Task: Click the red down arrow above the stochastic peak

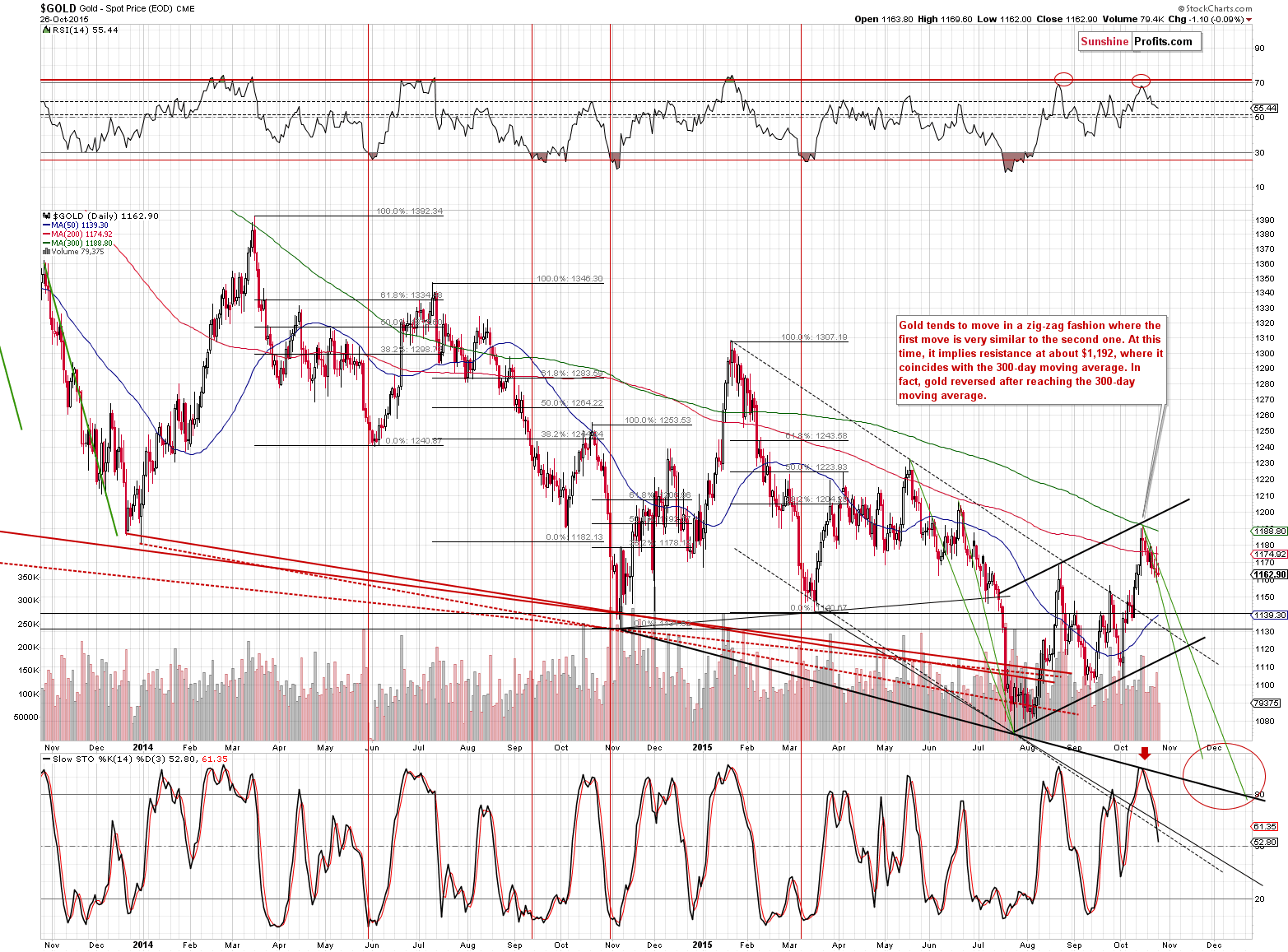Action: click(x=1144, y=754)
